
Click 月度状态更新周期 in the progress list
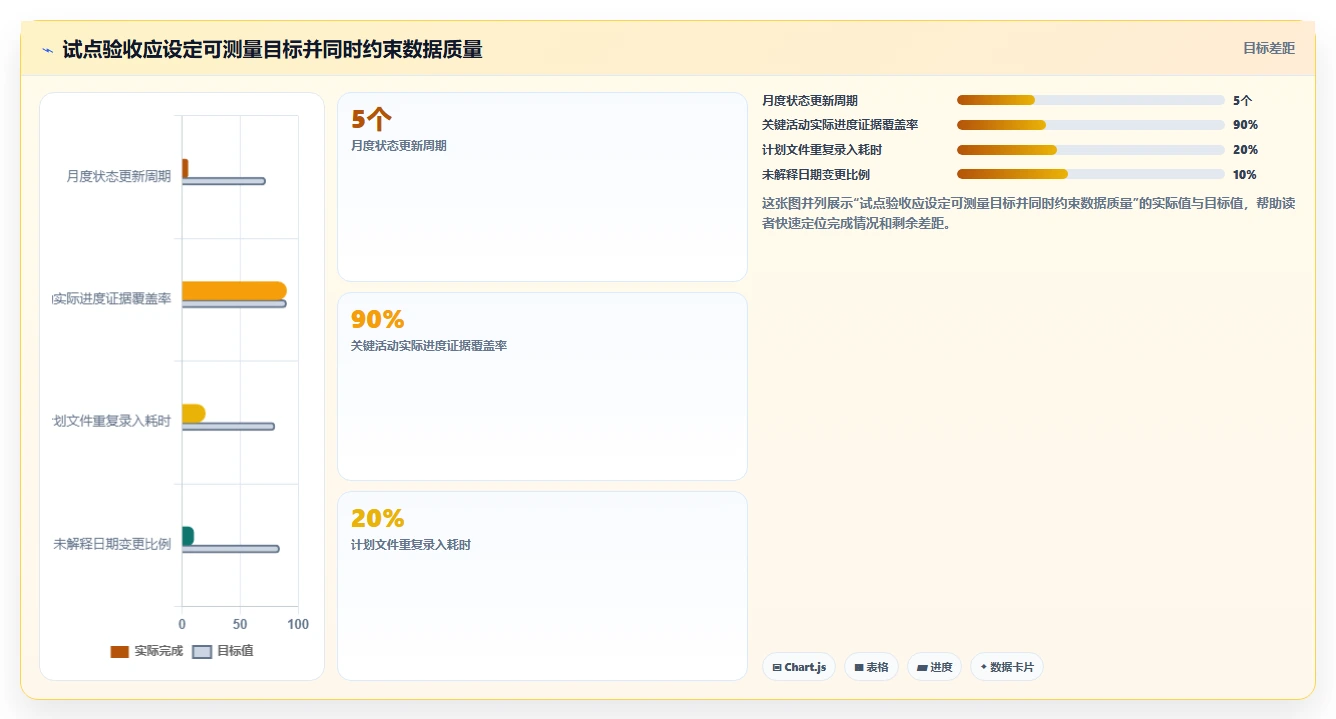point(810,100)
